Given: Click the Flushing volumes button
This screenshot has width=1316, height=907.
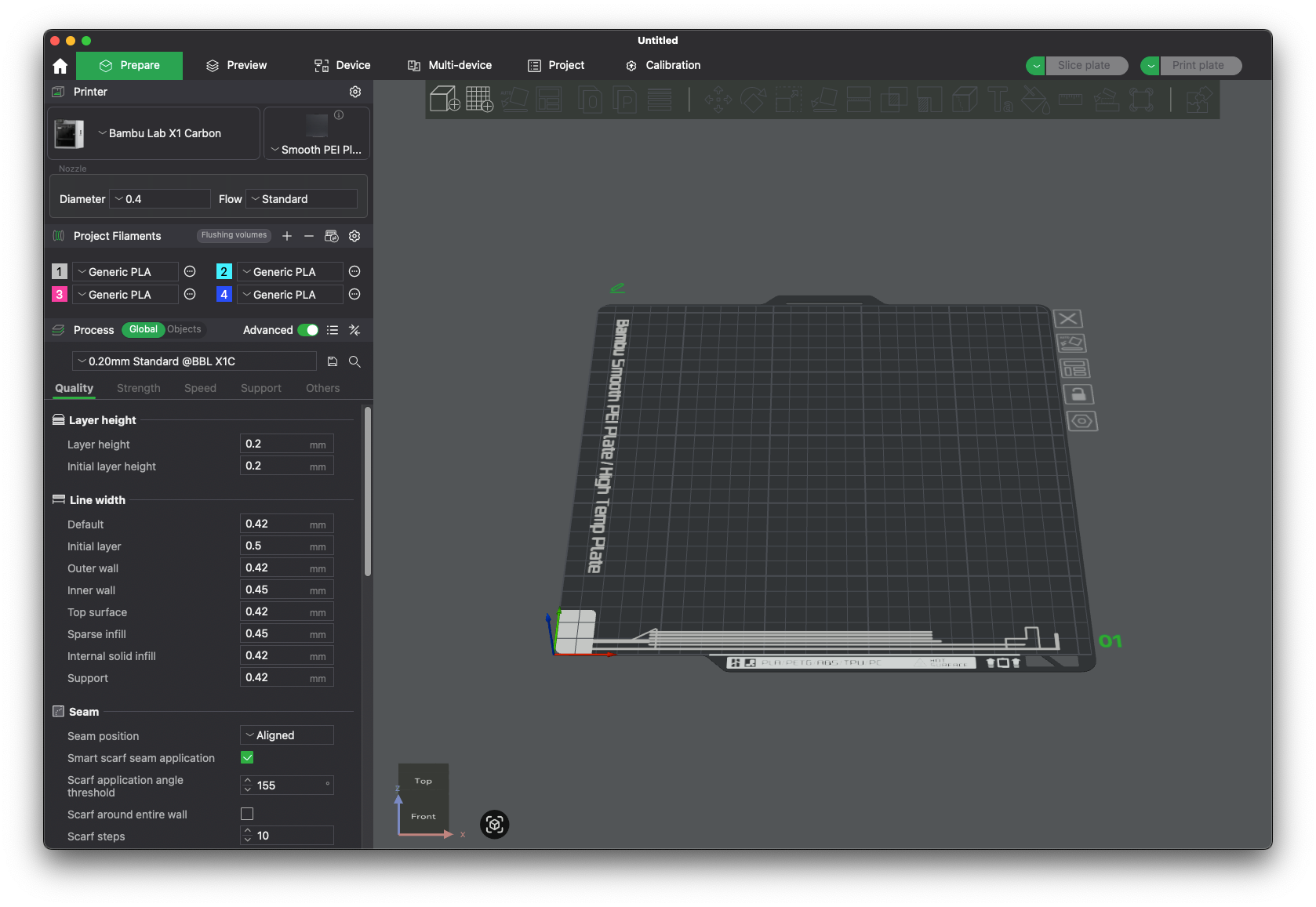Looking at the screenshot, I should pyautogui.click(x=234, y=235).
